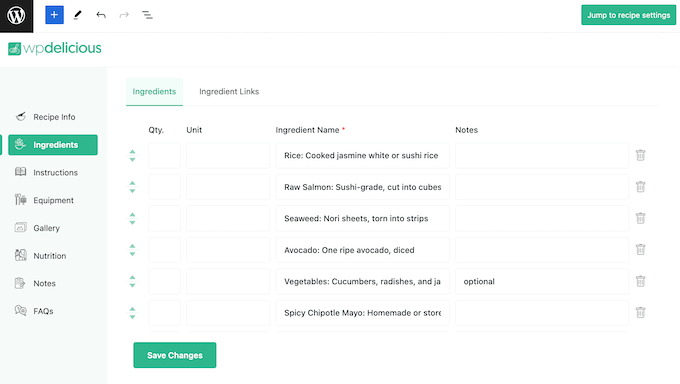Image resolution: width=680 pixels, height=384 pixels.
Task: Click Qty field of Raw Salmon row
Action: (x=164, y=187)
